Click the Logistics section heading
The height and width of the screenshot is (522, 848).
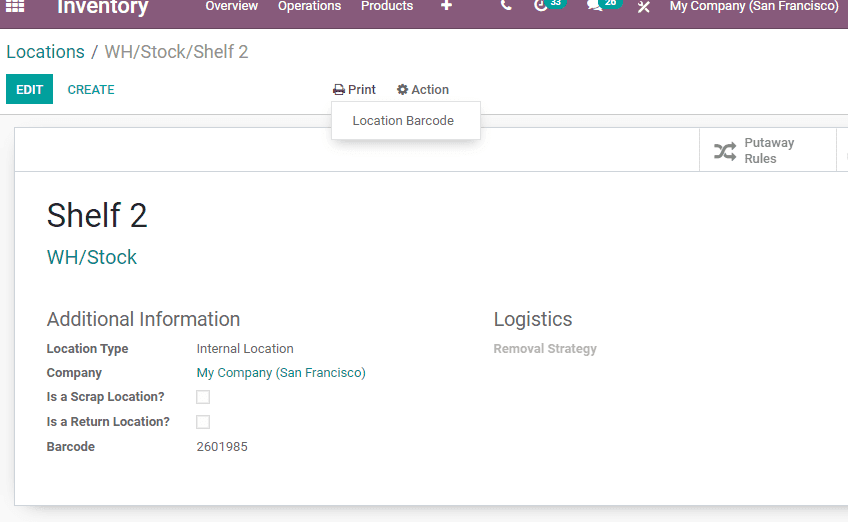pyautogui.click(x=533, y=319)
